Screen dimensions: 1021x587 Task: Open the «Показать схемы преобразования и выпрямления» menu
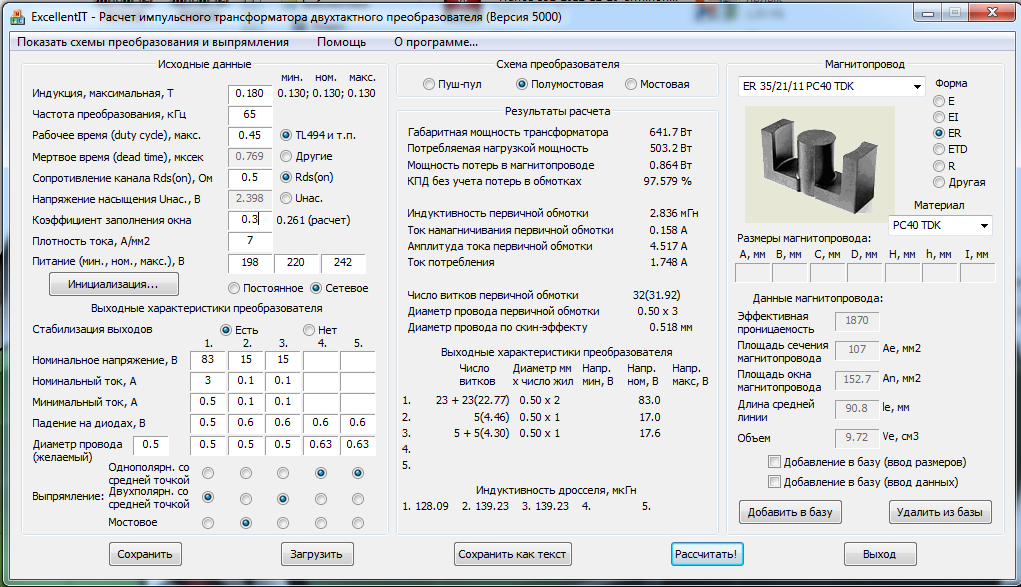153,42
